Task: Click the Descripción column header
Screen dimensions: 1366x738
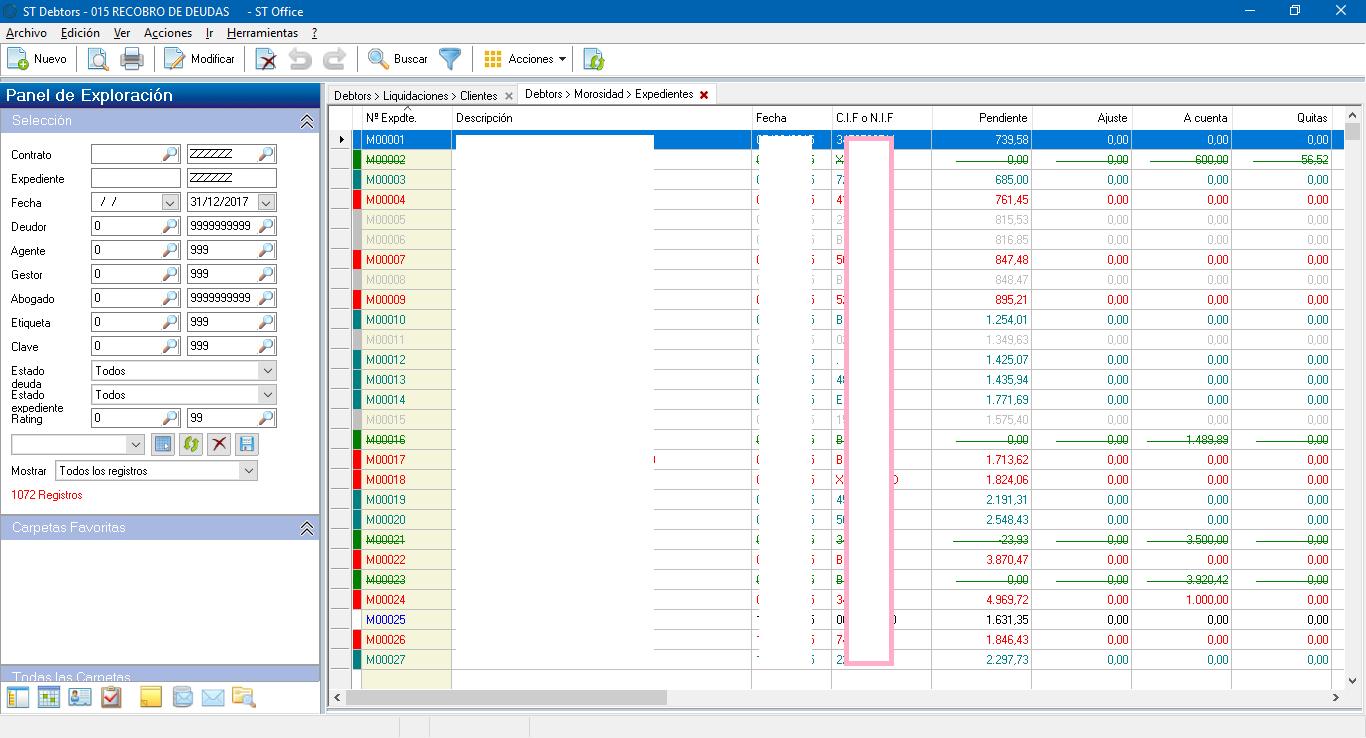Action: 601,118
